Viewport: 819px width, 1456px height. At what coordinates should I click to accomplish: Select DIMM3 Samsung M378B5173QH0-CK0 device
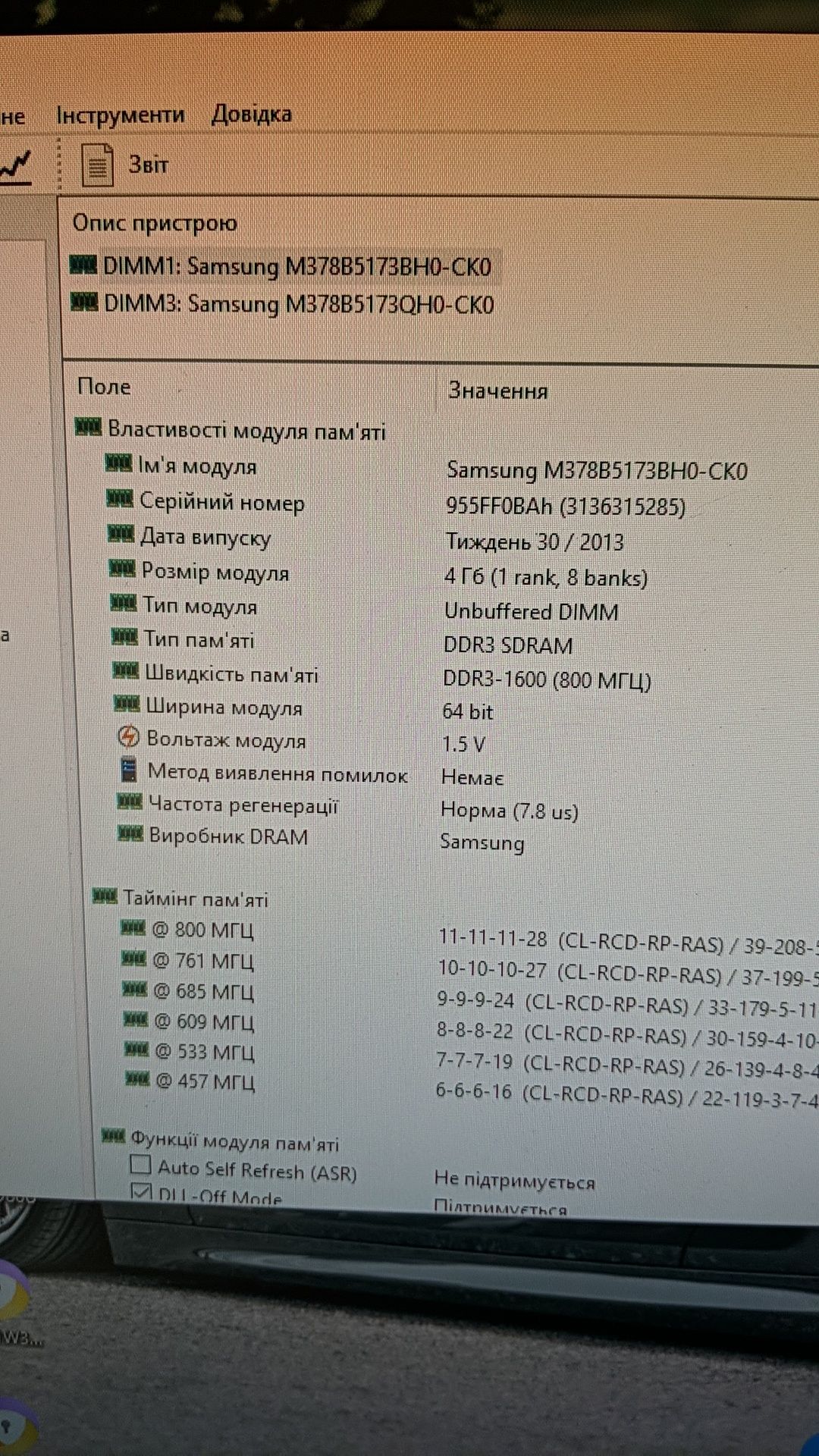click(299, 305)
